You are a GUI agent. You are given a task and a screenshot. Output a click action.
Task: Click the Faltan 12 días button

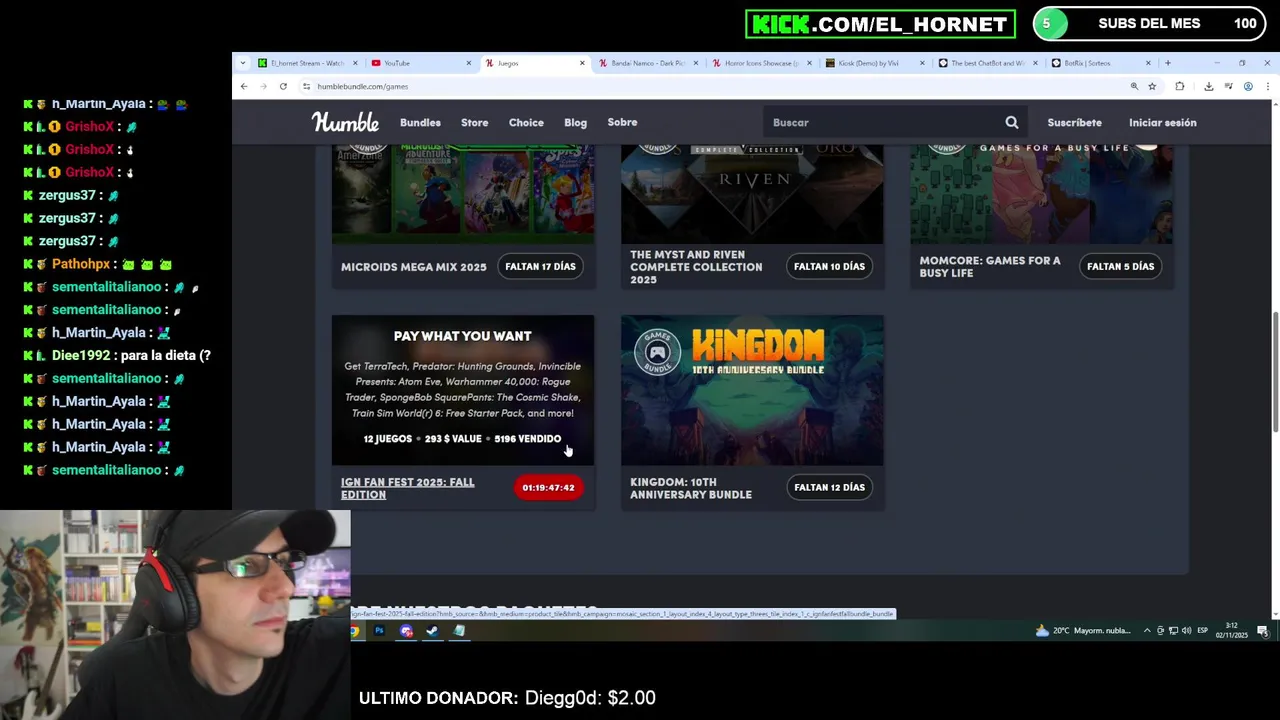pos(829,487)
